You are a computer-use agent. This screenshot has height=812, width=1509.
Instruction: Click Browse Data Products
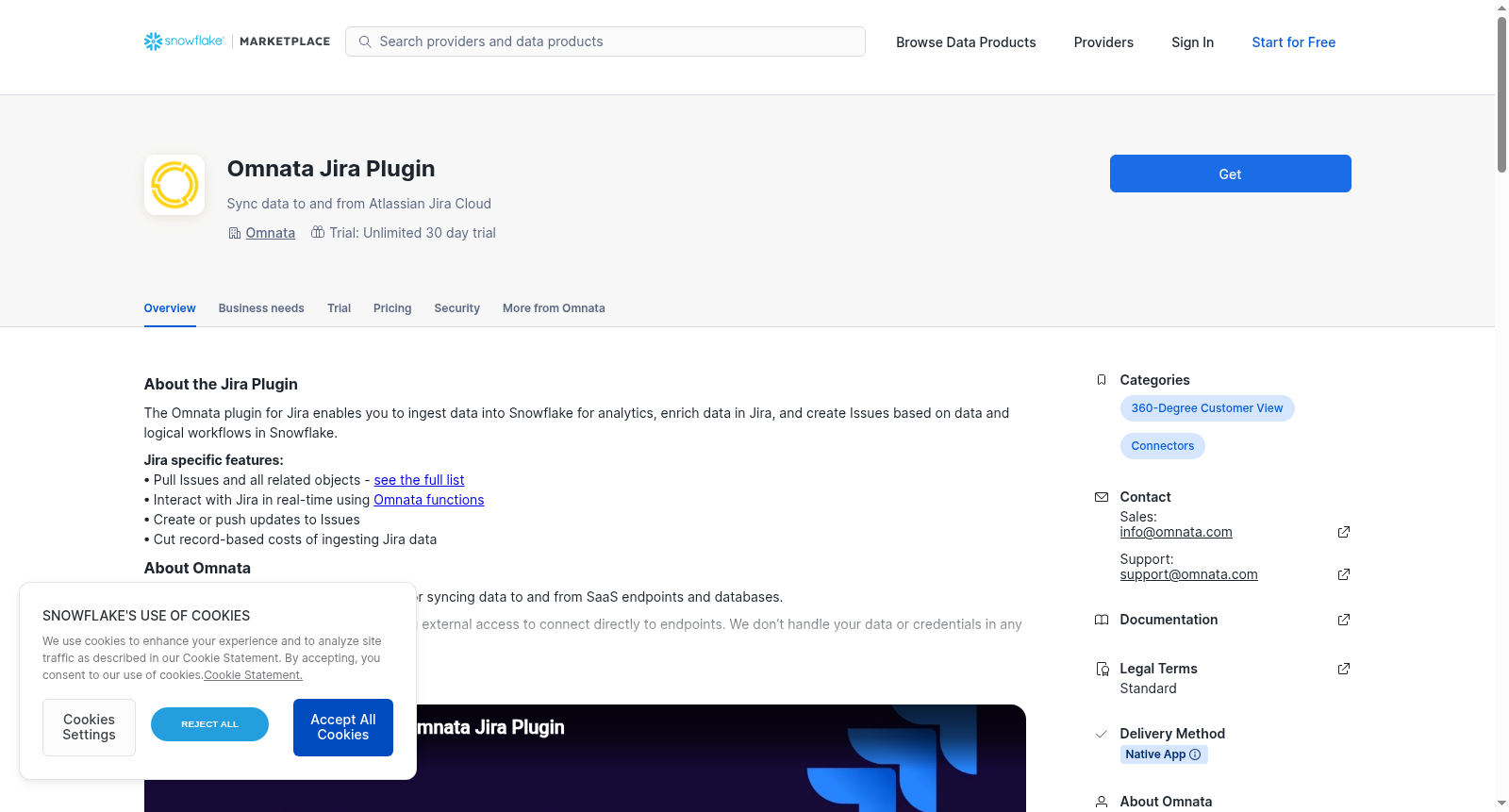966,42
